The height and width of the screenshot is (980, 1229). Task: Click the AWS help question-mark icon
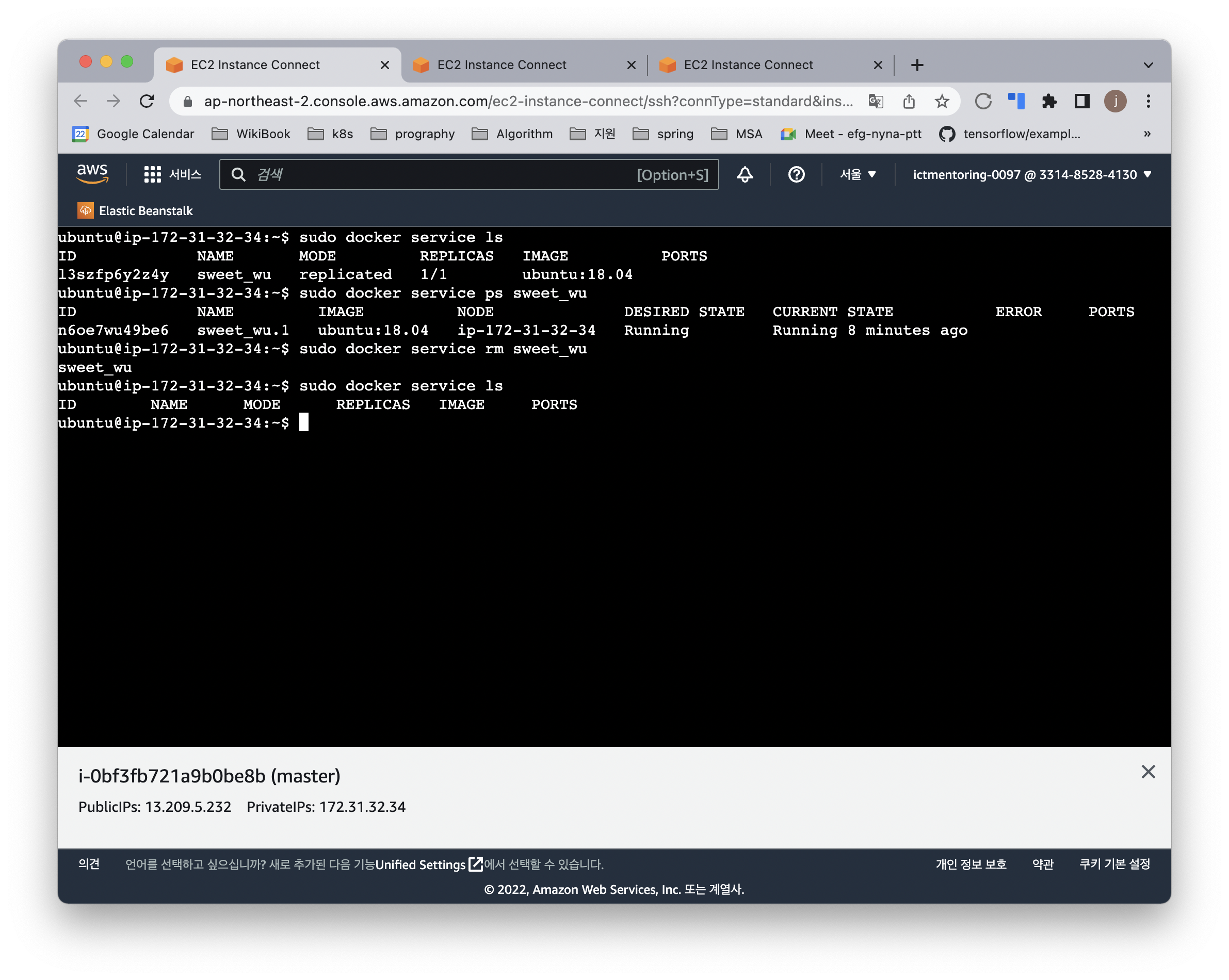[x=796, y=174]
